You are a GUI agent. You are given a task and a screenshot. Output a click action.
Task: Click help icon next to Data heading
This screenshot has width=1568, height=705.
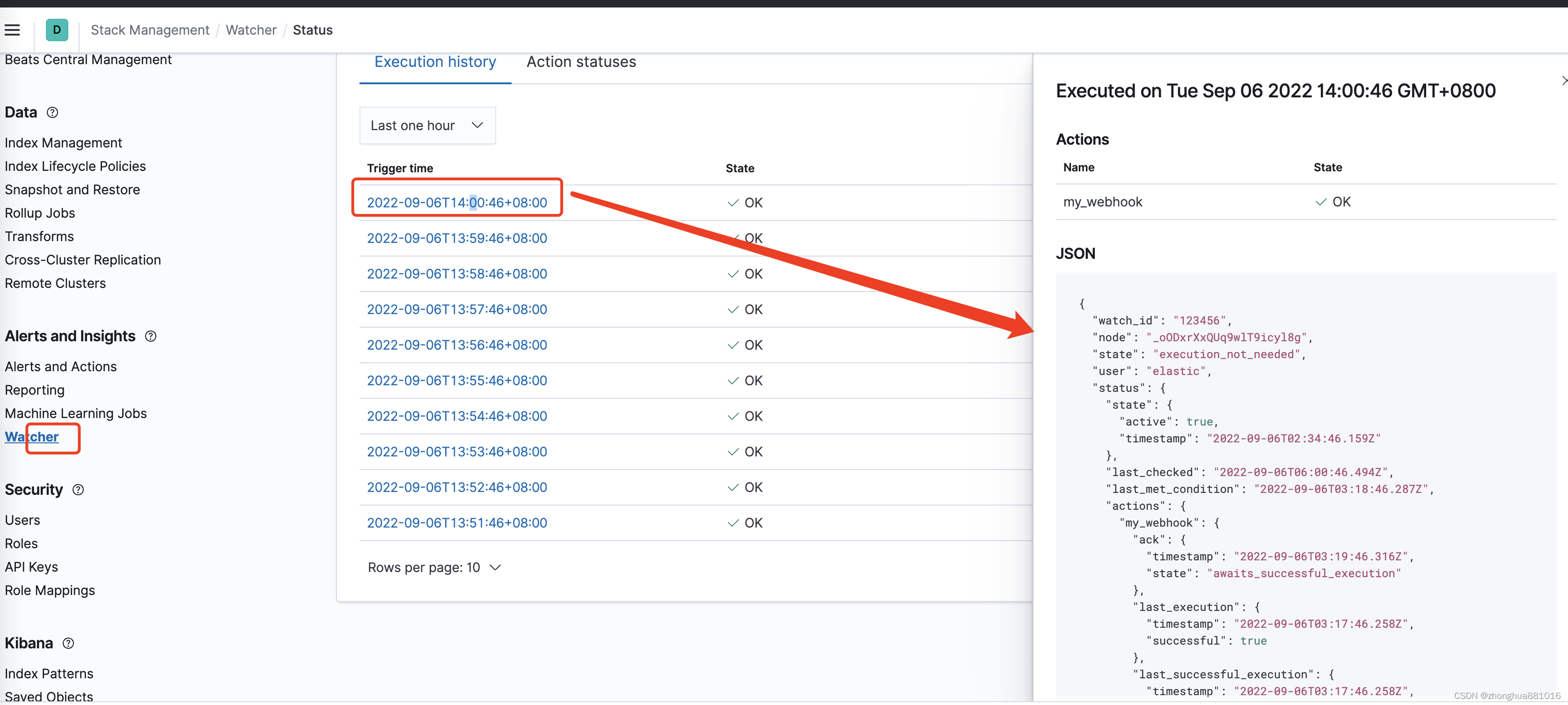point(52,113)
